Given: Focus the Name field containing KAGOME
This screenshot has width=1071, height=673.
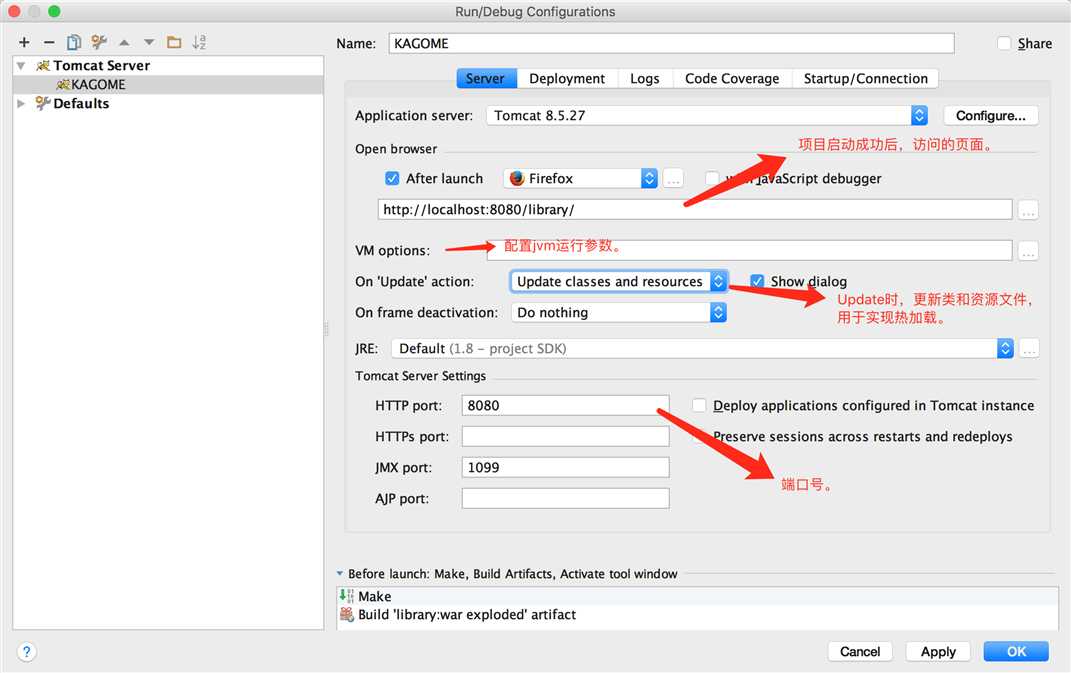Looking at the screenshot, I should pos(671,43).
